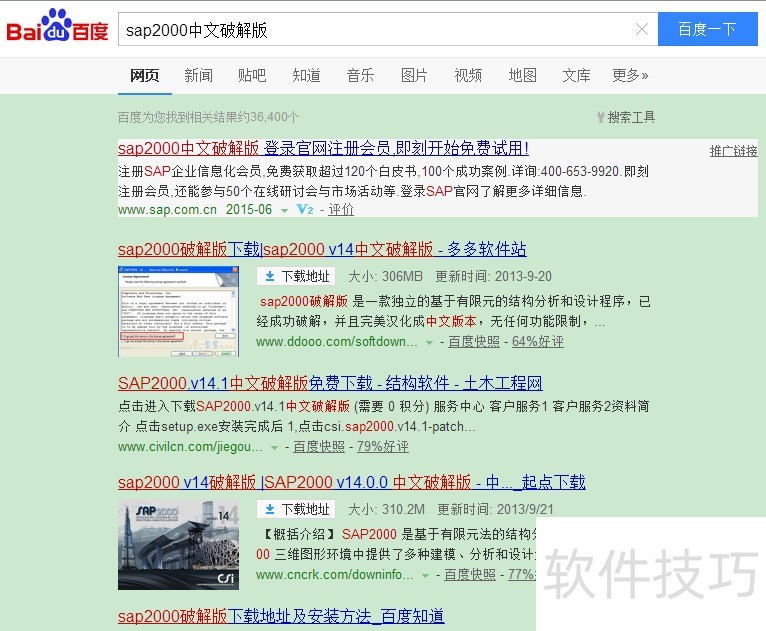Open the 土木工程网 SAP2000 v14.1 result title
Viewport: 766px width, 631px height.
330,383
